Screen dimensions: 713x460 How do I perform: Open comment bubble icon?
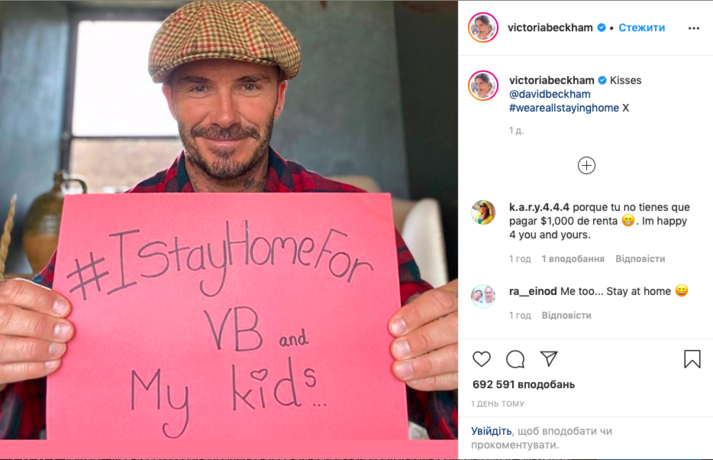[515, 359]
